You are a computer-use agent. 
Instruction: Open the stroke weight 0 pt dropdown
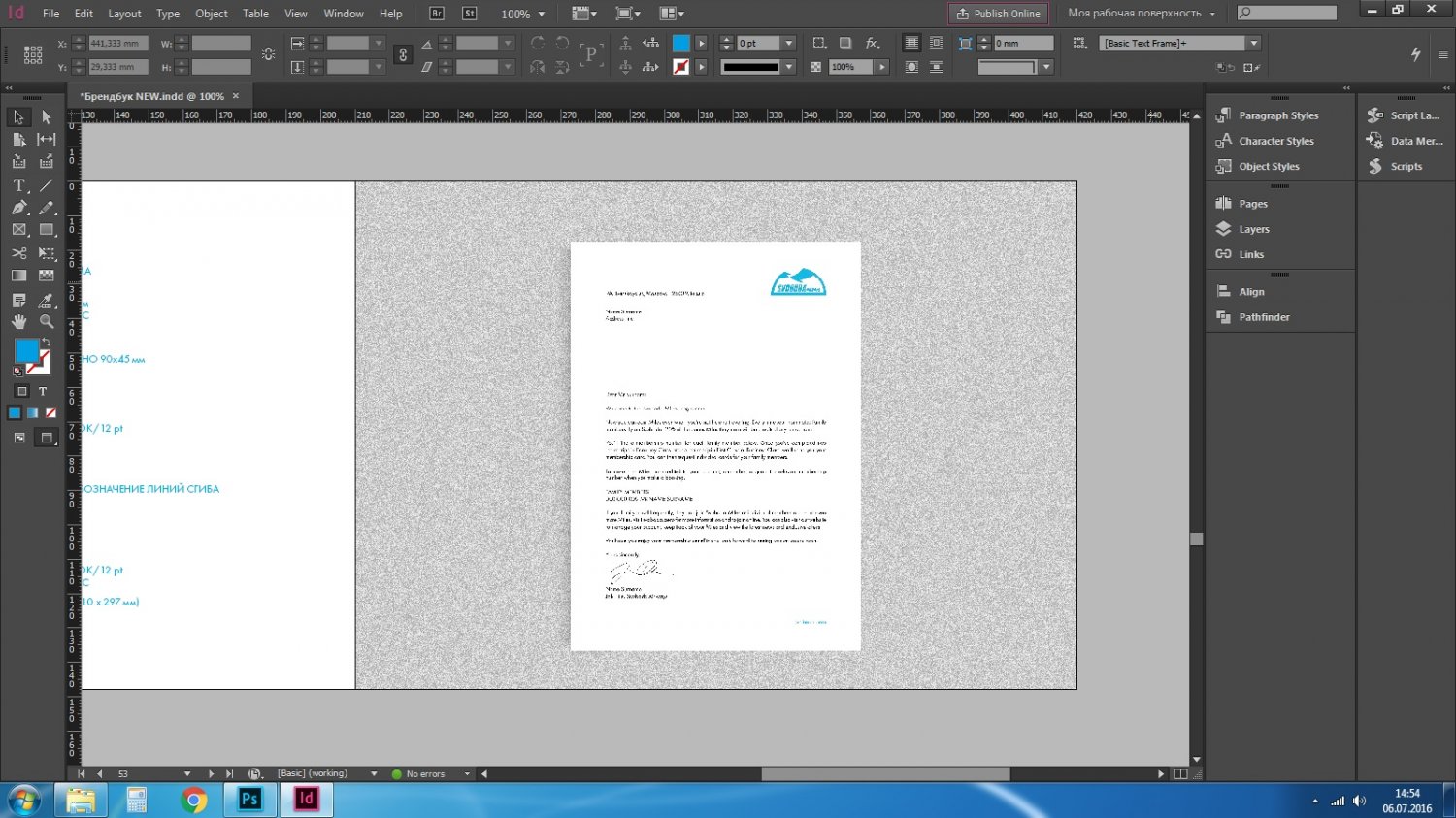tap(789, 44)
